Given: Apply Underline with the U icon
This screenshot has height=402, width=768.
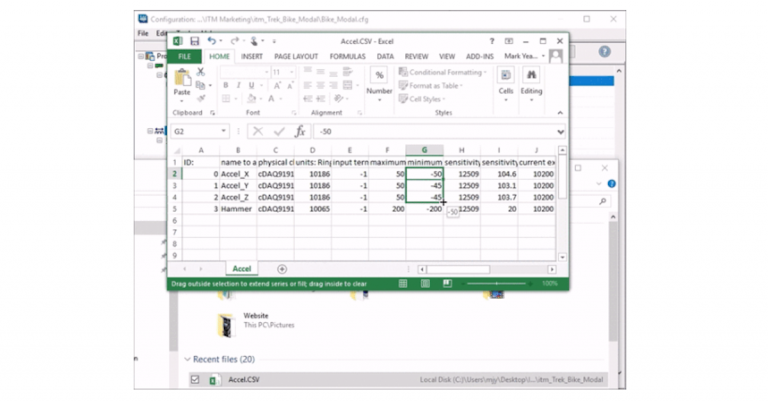Looking at the screenshot, I should point(251,85).
